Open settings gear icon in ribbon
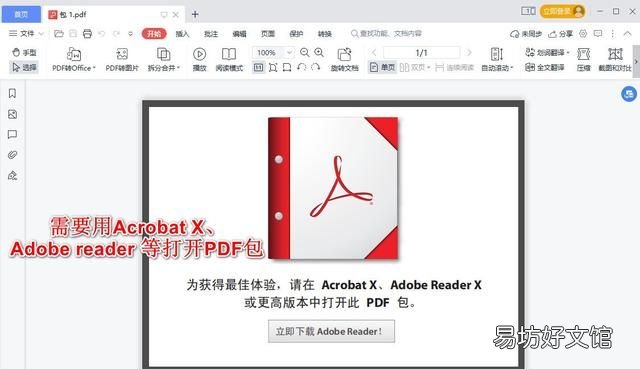Image resolution: width=640 pixels, height=369 pixels. [583, 34]
